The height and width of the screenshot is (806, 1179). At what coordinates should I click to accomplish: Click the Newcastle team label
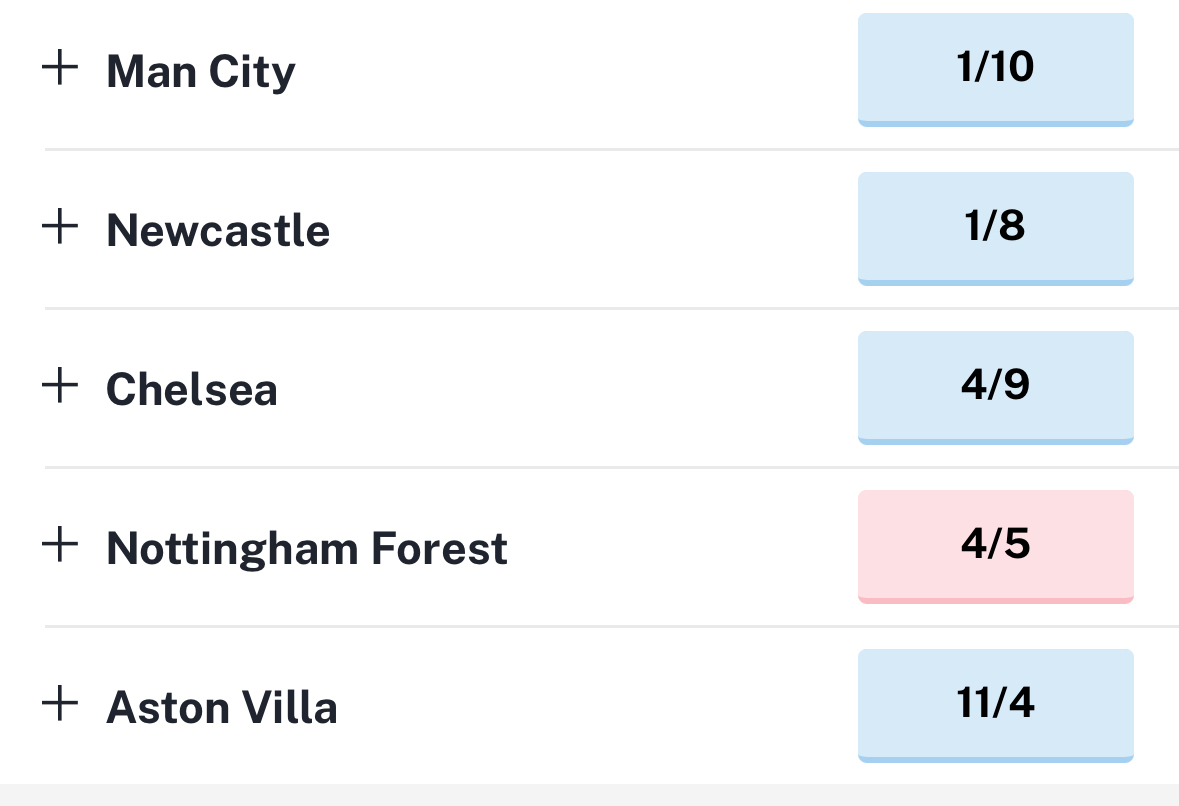coord(218,230)
